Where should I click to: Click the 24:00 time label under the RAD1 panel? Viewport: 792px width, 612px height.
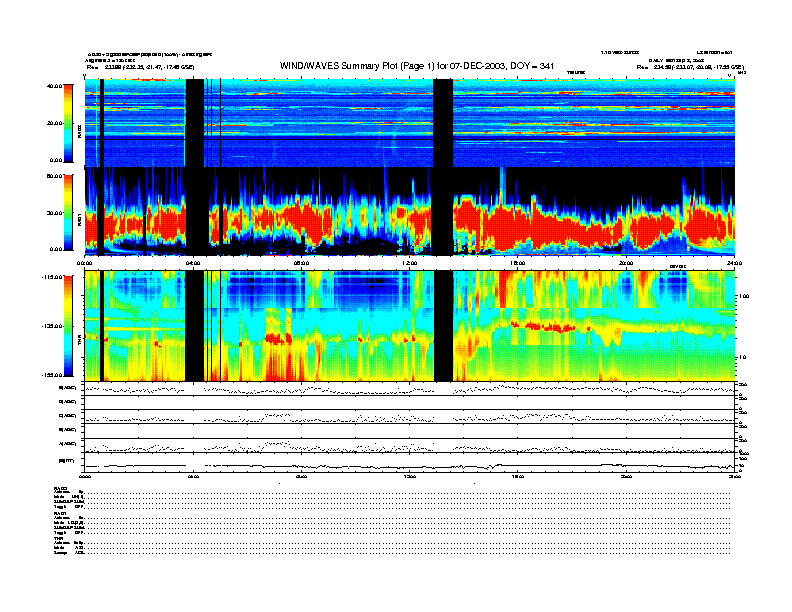(x=734, y=263)
